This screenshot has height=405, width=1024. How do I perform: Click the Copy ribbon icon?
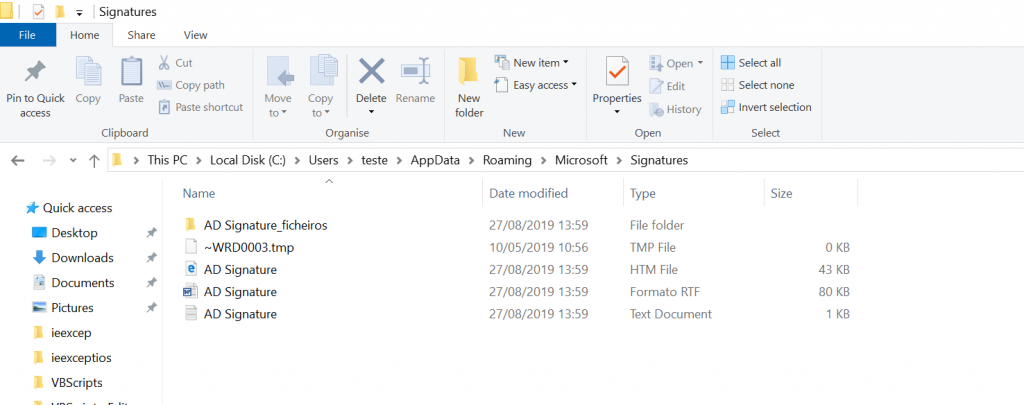pos(88,71)
